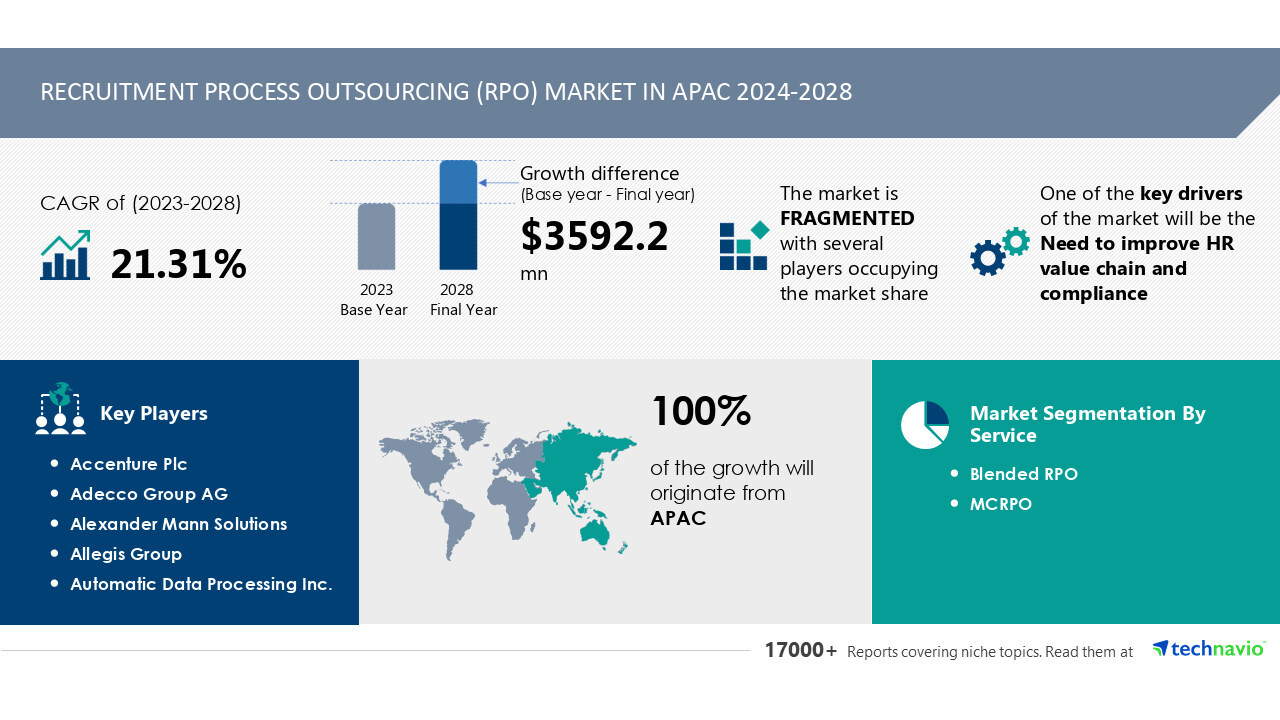
Task: Click MCRPO segmentation item
Action: [x=1000, y=504]
